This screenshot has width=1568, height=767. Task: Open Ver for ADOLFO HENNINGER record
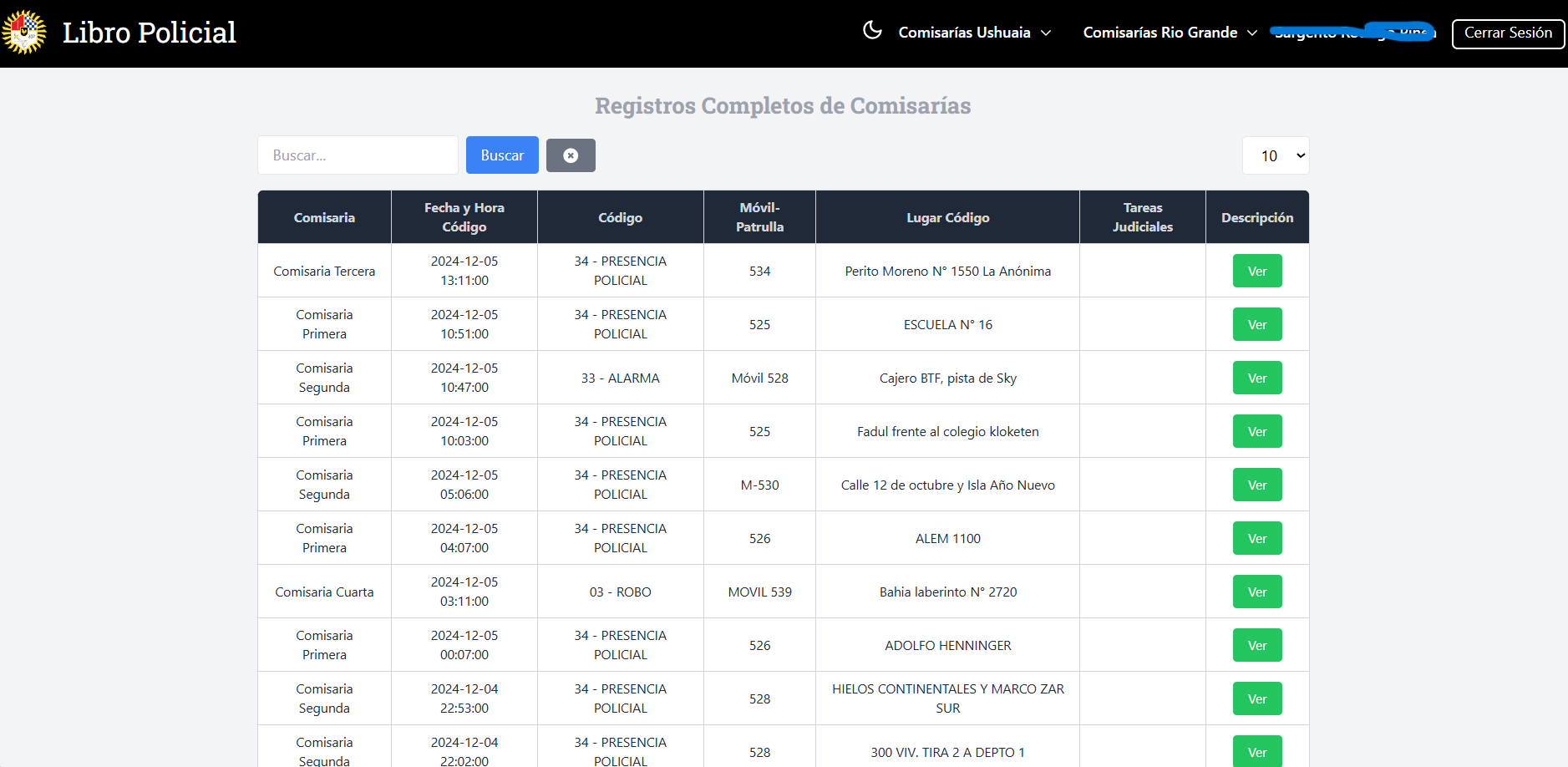[x=1256, y=645]
